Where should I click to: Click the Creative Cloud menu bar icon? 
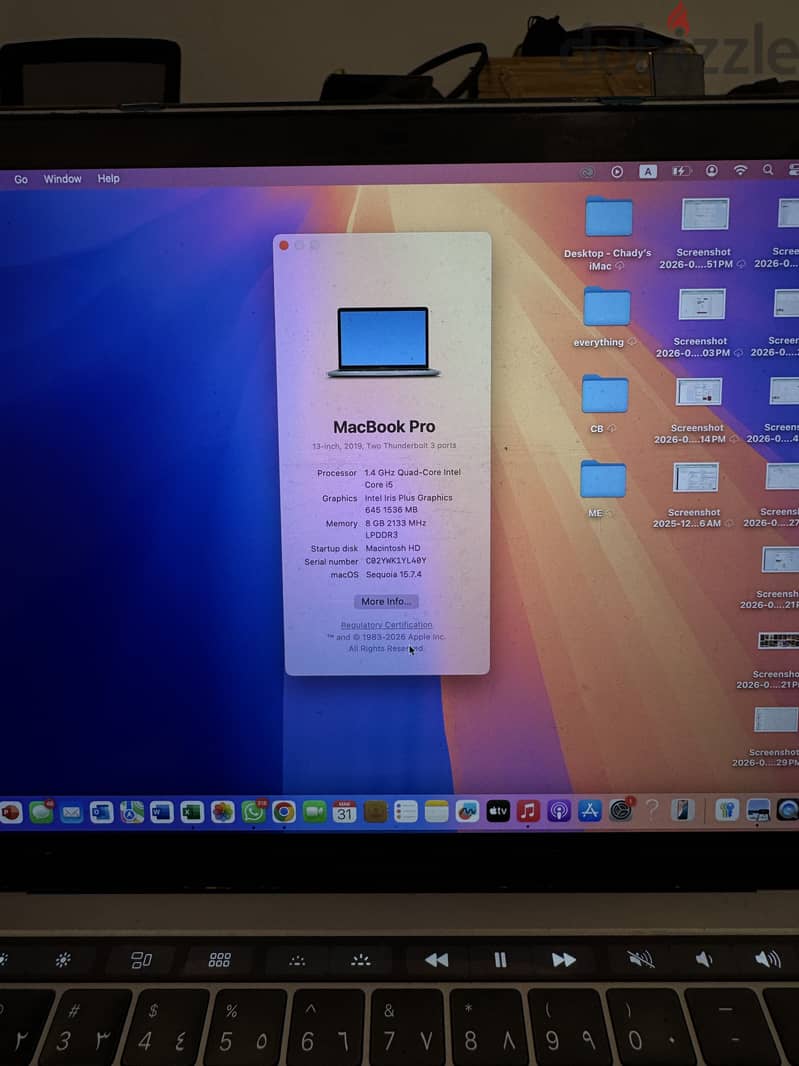[x=587, y=172]
